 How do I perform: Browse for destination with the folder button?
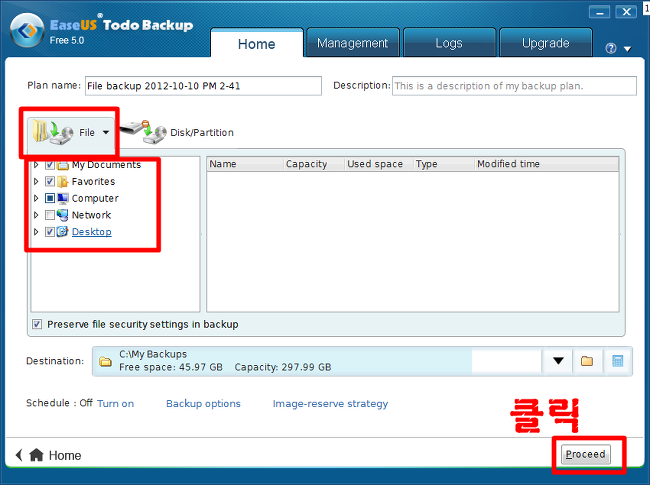click(587, 361)
